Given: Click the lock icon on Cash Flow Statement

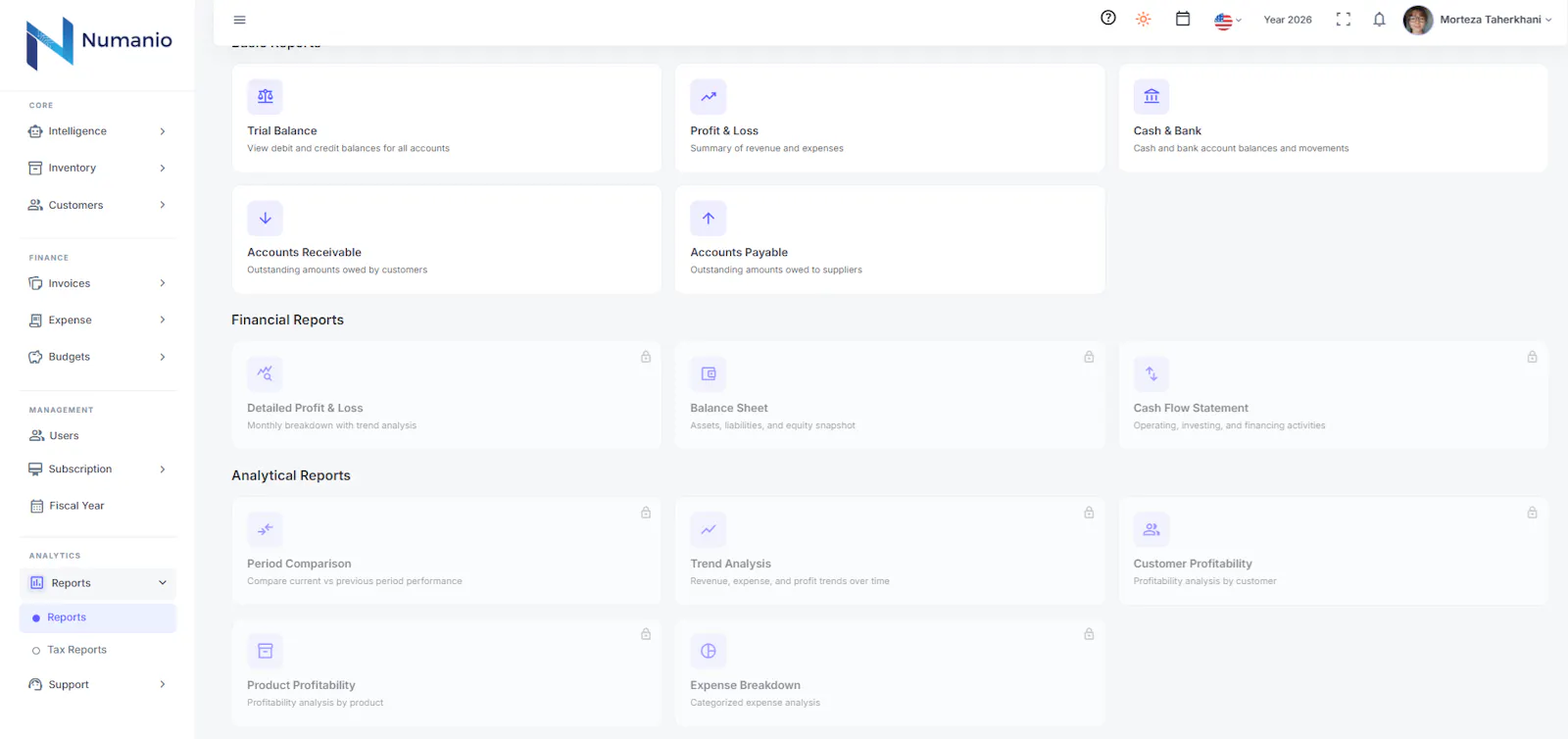Looking at the screenshot, I should (x=1532, y=357).
